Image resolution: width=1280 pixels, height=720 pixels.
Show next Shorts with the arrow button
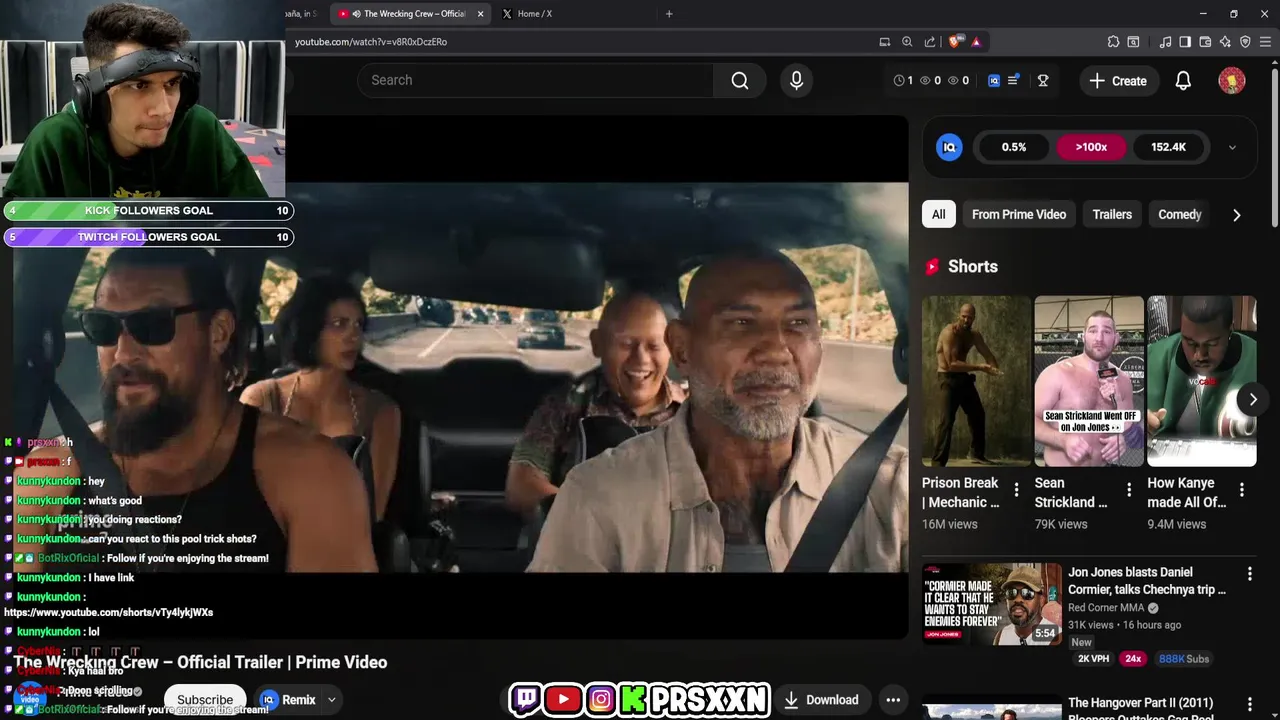coord(1252,399)
